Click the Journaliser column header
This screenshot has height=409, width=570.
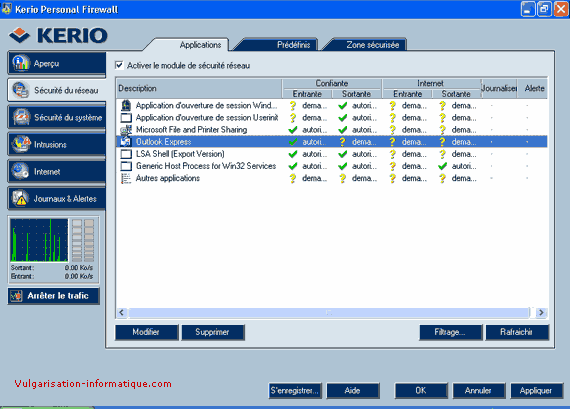pos(499,88)
